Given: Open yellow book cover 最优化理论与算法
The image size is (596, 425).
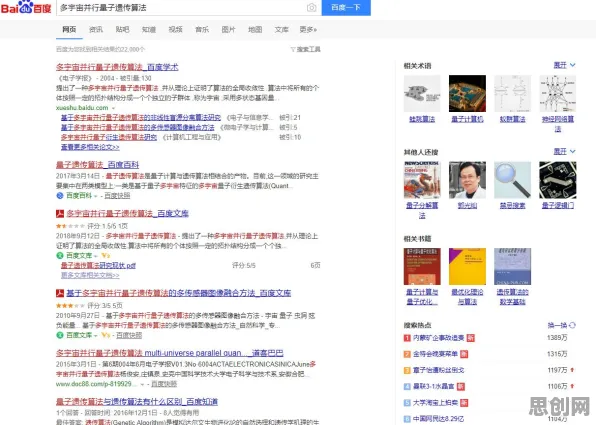Looking at the screenshot, I should [x=467, y=266].
